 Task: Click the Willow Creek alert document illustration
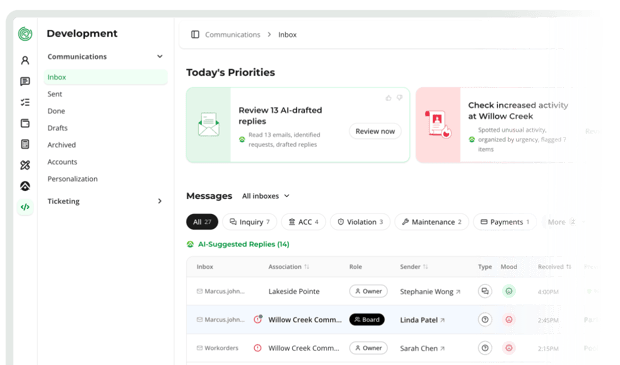click(x=438, y=125)
